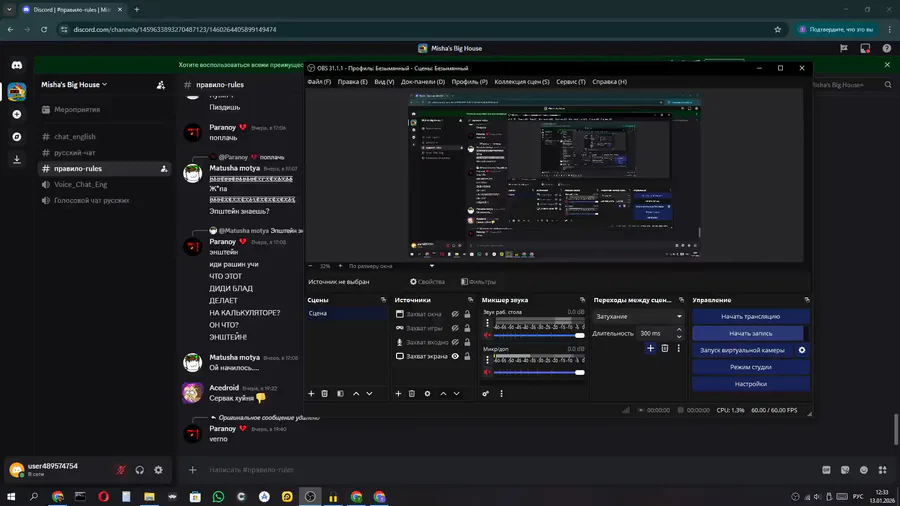
Task: Move scene up in Сцены panel
Action: [x=356, y=394]
